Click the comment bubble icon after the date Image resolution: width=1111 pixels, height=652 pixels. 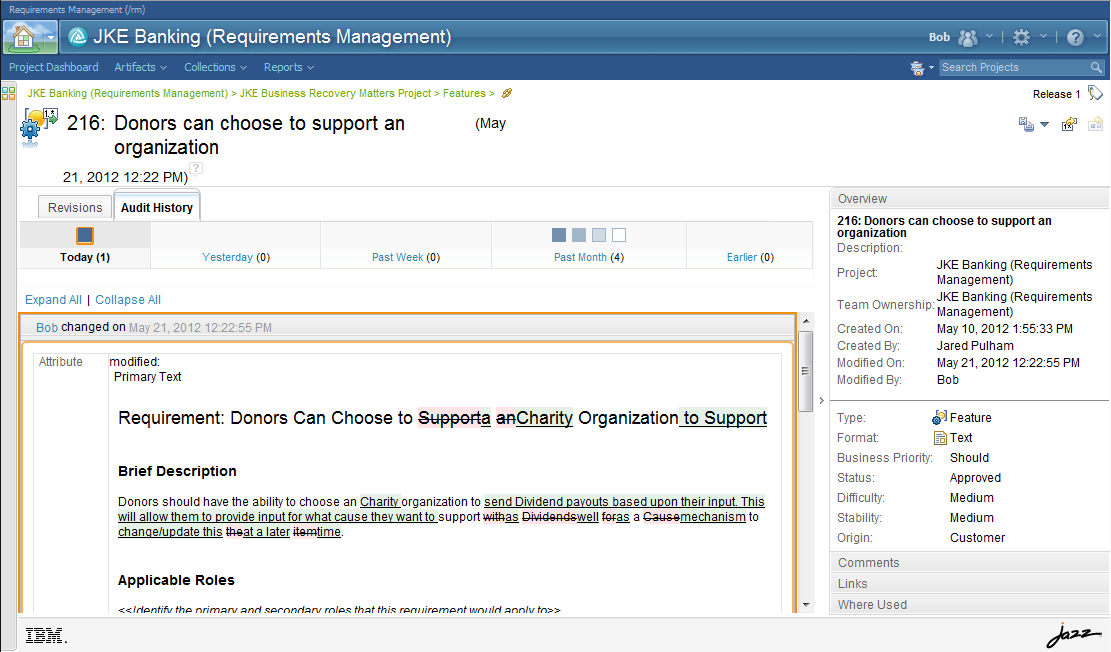[196, 169]
